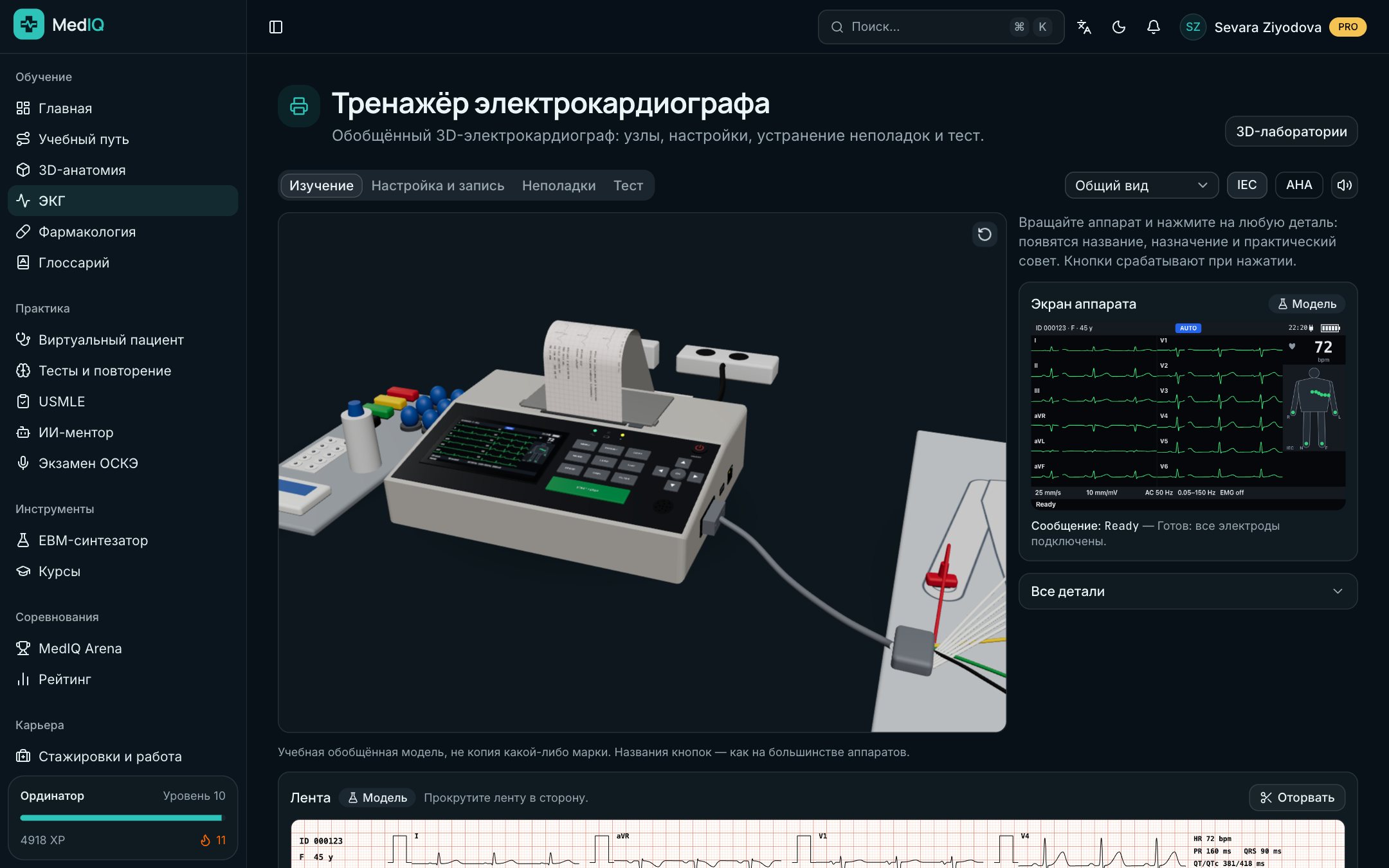Click the Стажировки и работа briefcase icon
The width and height of the screenshot is (1389, 868).
(x=23, y=756)
